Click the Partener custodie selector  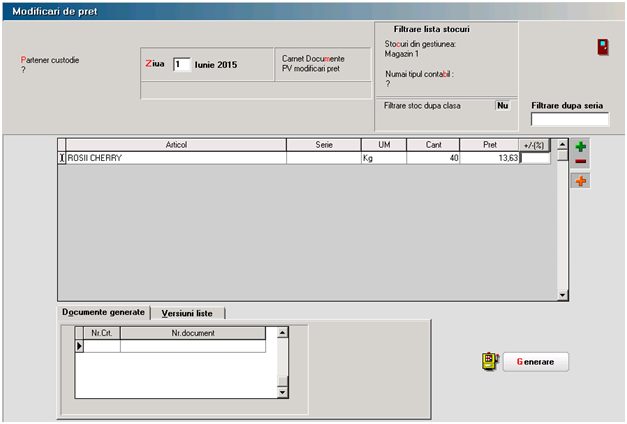[x=50, y=65]
